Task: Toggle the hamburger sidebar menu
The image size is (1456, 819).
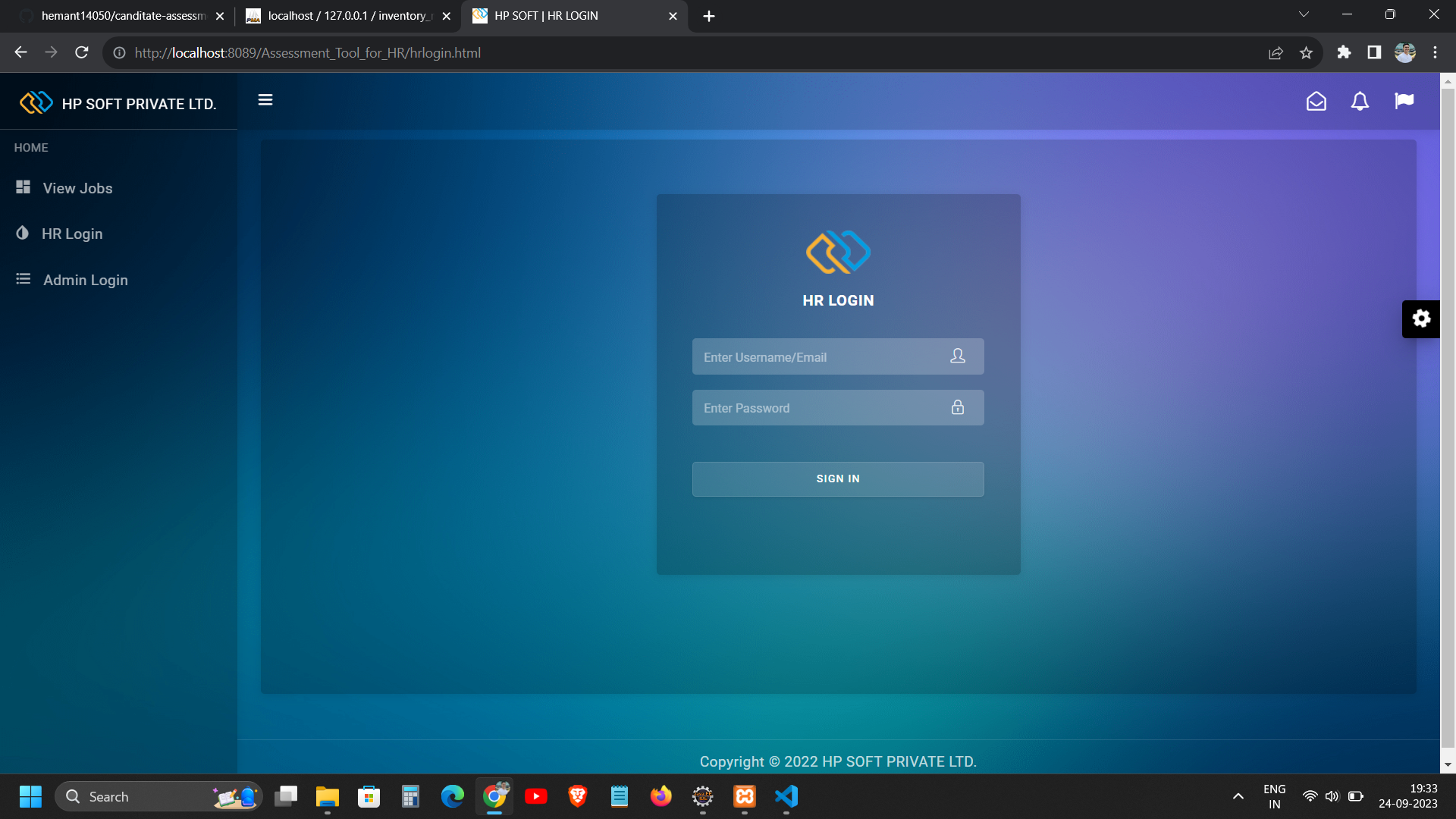Action: [x=265, y=100]
